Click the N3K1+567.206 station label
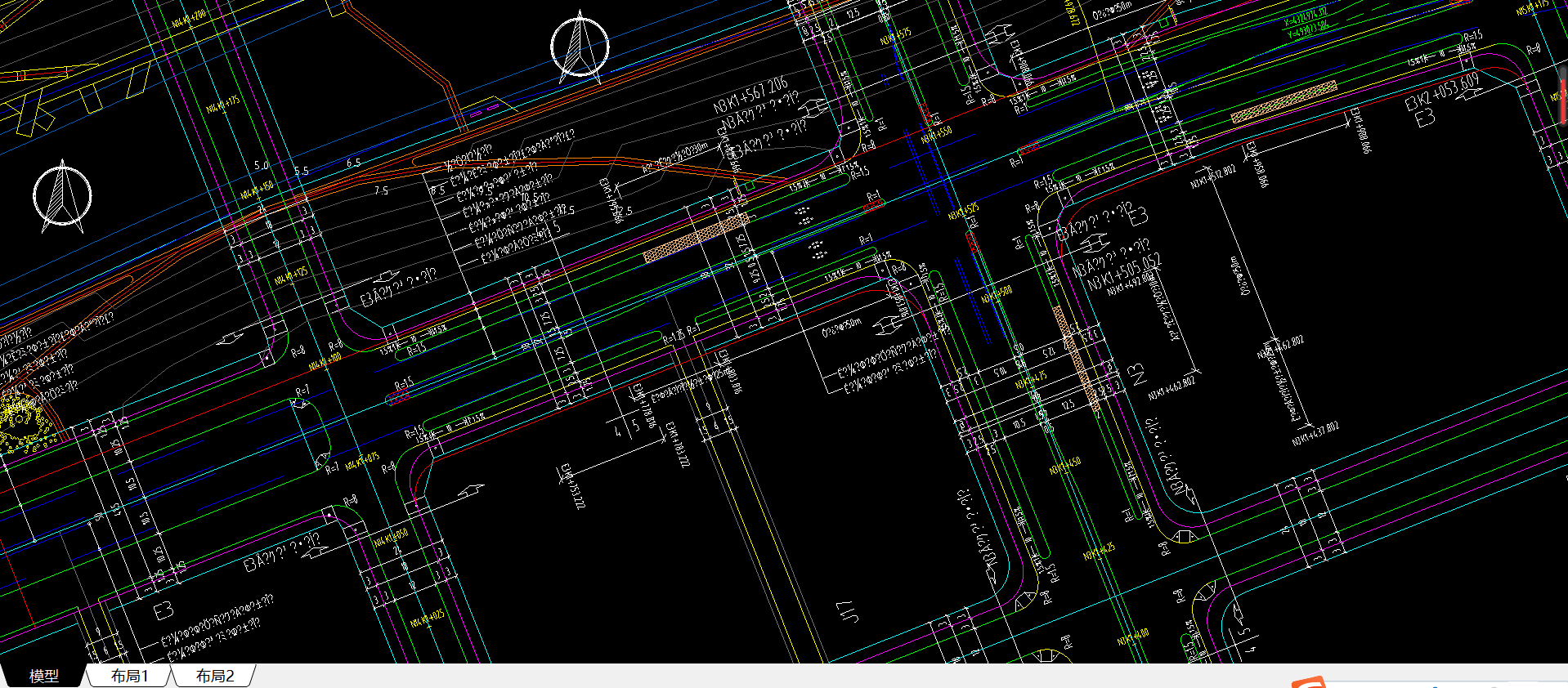The height and width of the screenshot is (688, 1568). (x=750, y=96)
